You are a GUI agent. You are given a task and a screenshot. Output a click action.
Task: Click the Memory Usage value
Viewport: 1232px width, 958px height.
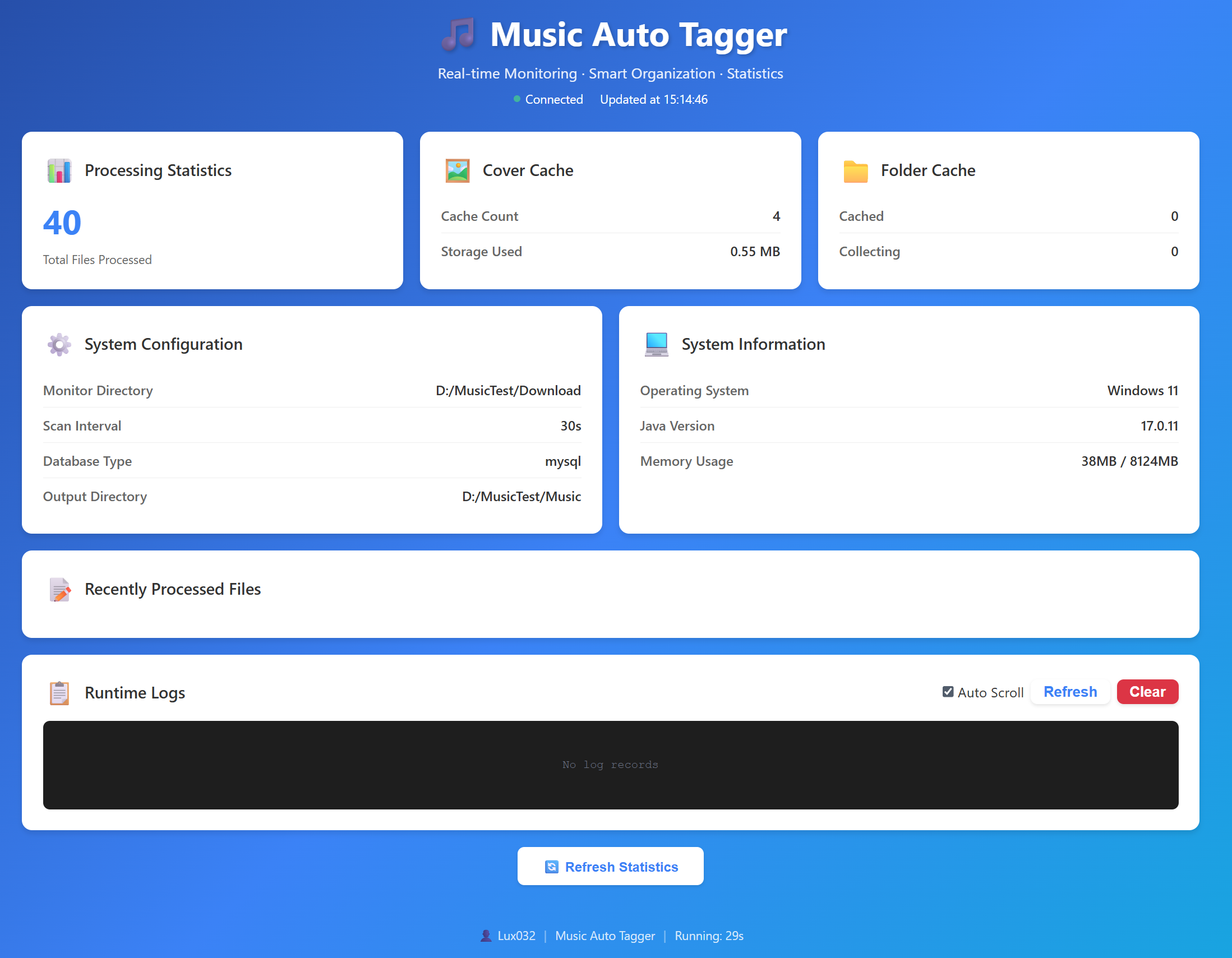click(1129, 461)
